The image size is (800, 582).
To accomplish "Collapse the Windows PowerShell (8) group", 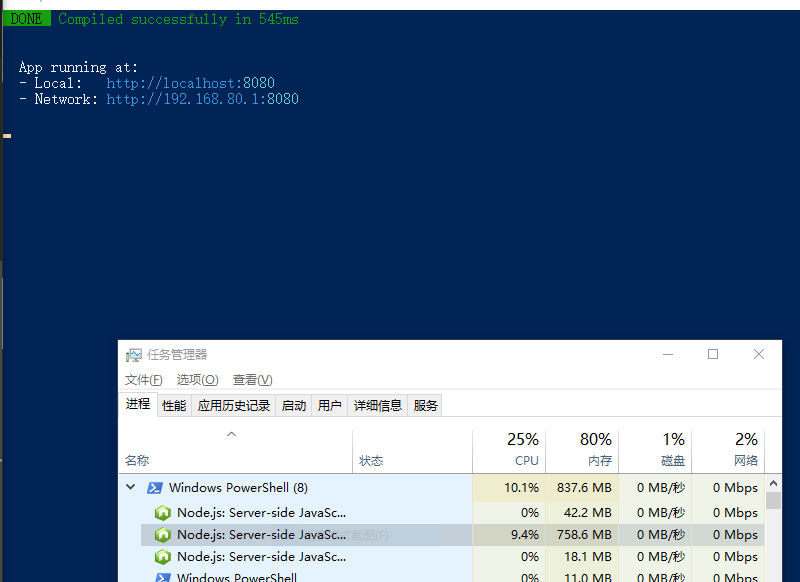I will (131, 487).
